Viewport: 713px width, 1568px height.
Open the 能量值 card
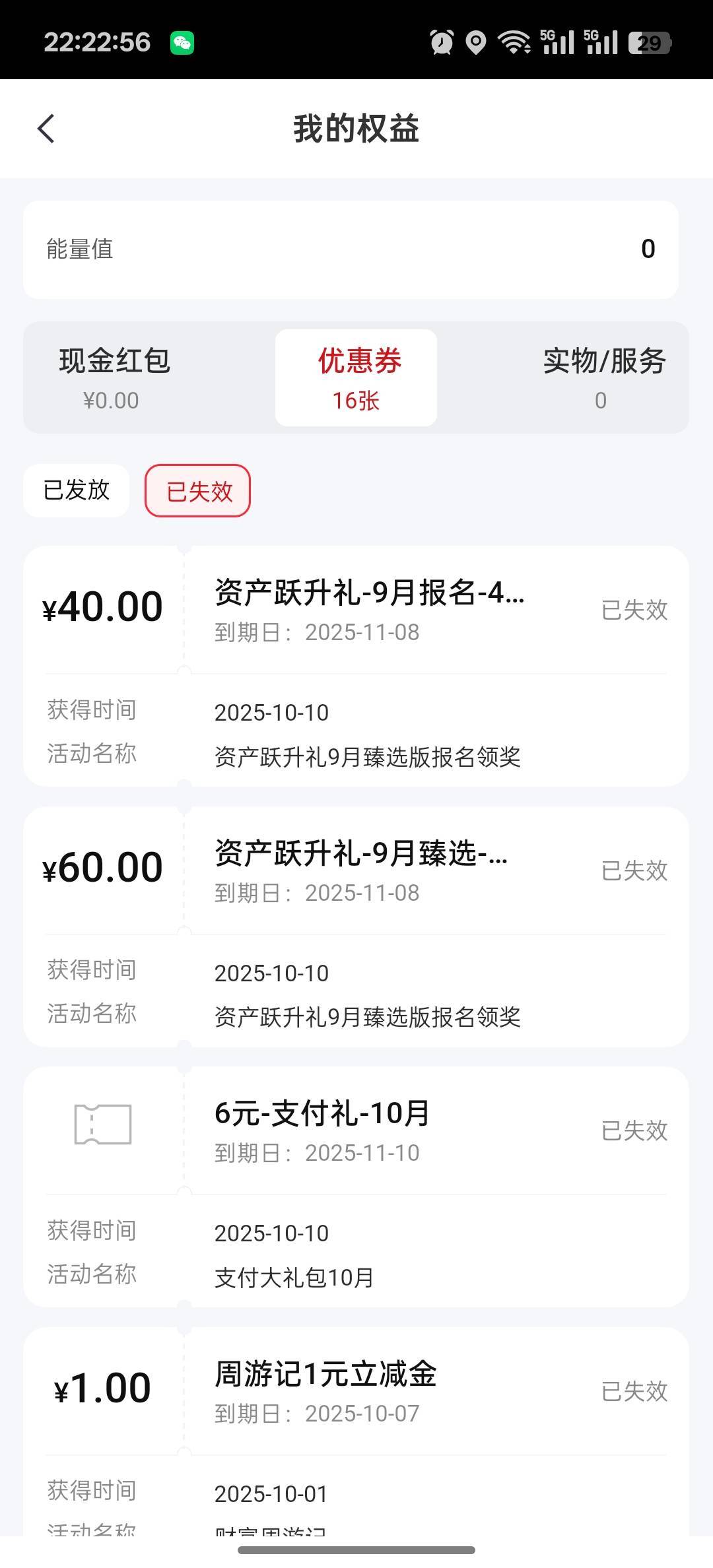tap(351, 249)
